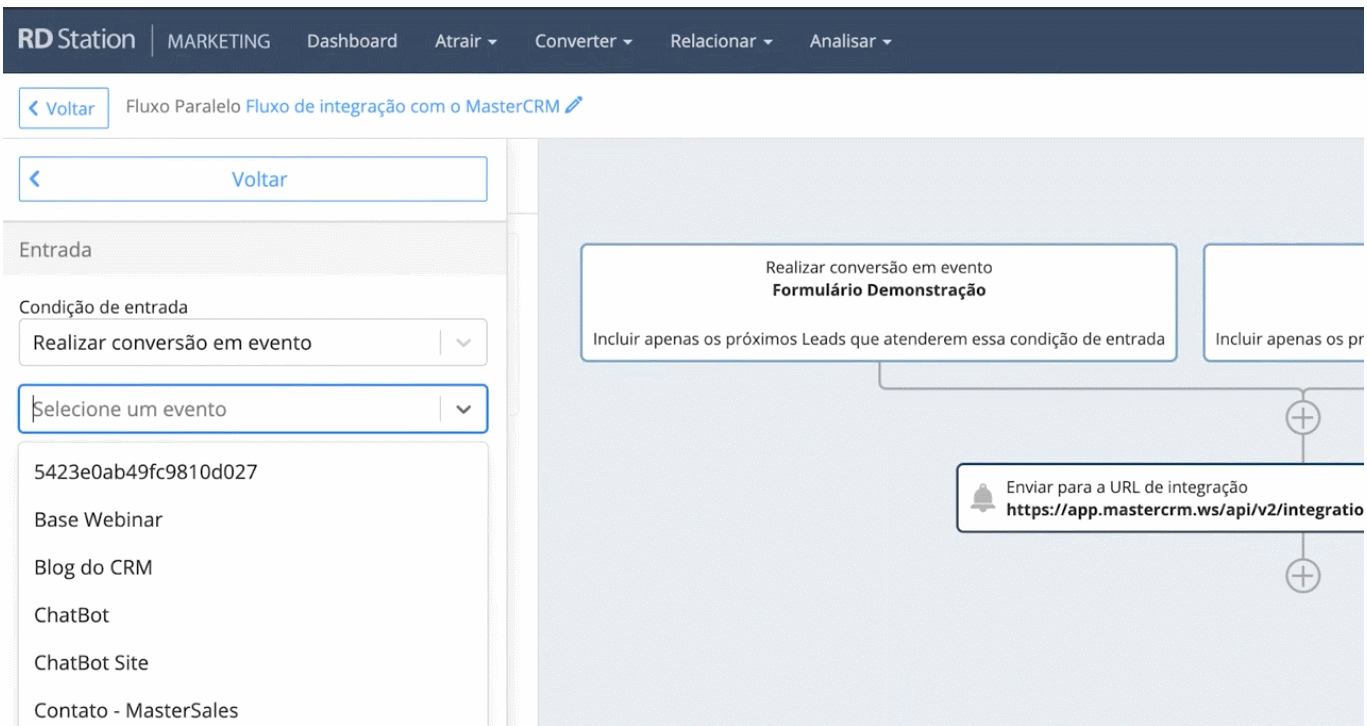The image size is (1367, 726).
Task: Add a step using the upper plus icon
Action: pyautogui.click(x=1302, y=417)
